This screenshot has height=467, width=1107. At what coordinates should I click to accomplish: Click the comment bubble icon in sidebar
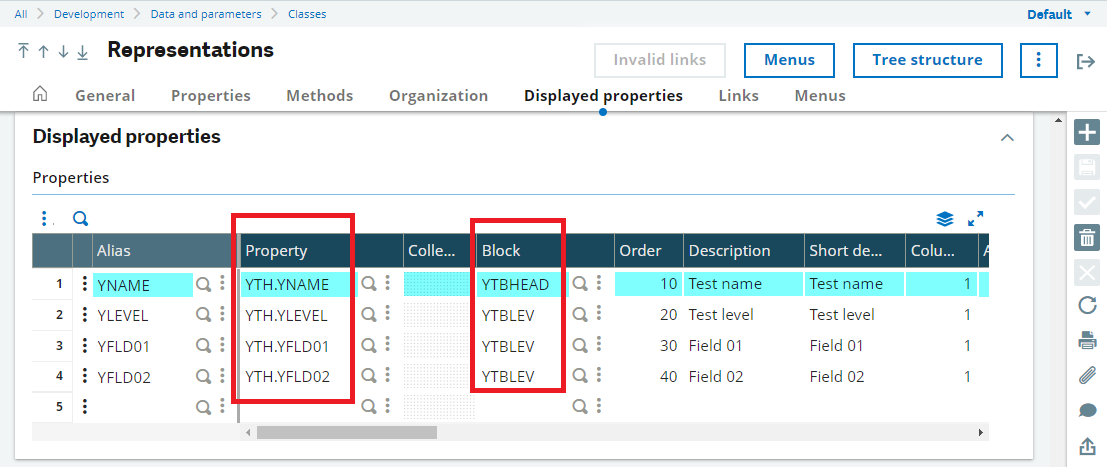[1087, 411]
